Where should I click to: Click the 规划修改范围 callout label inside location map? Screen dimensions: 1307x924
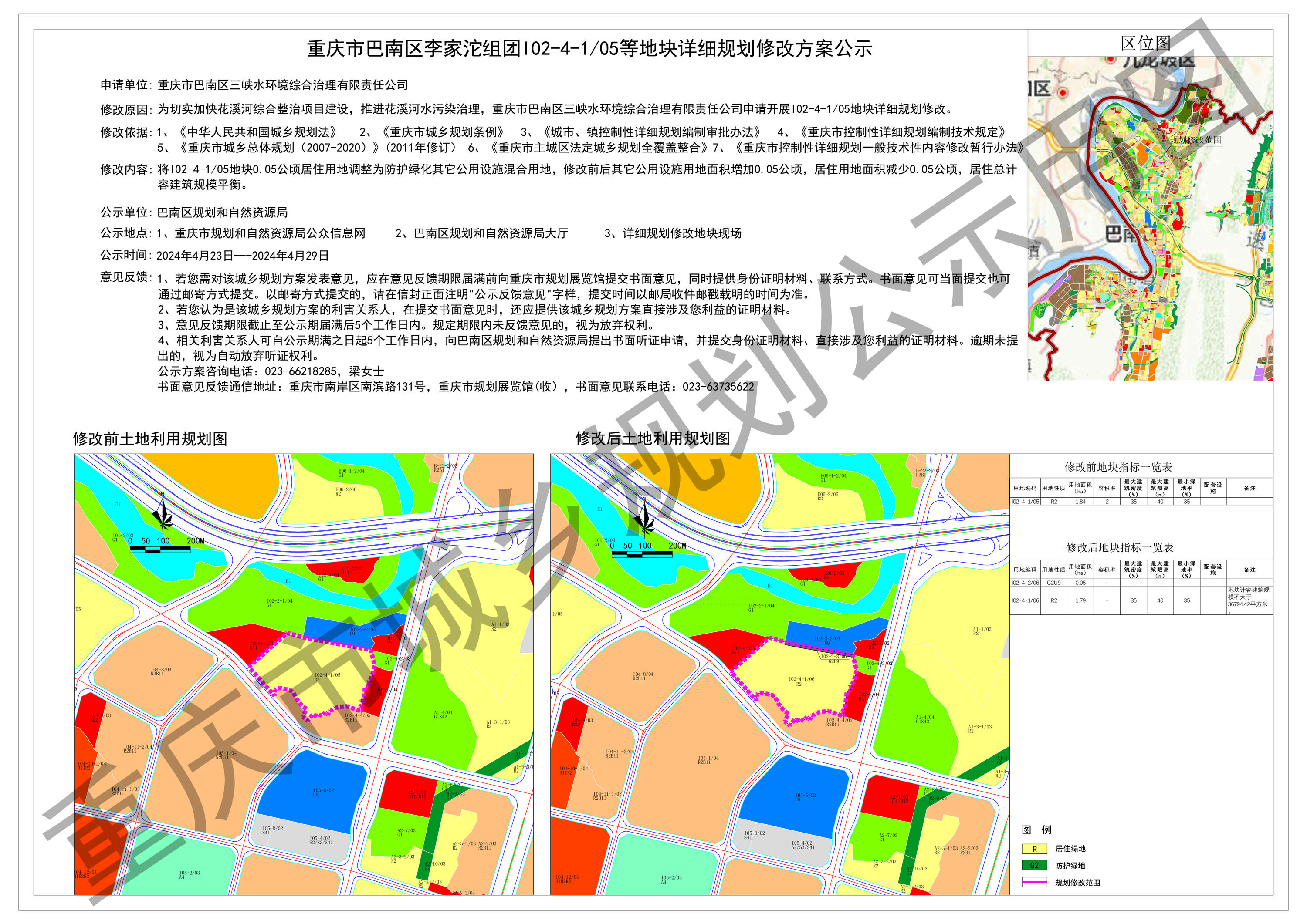tap(1195, 139)
